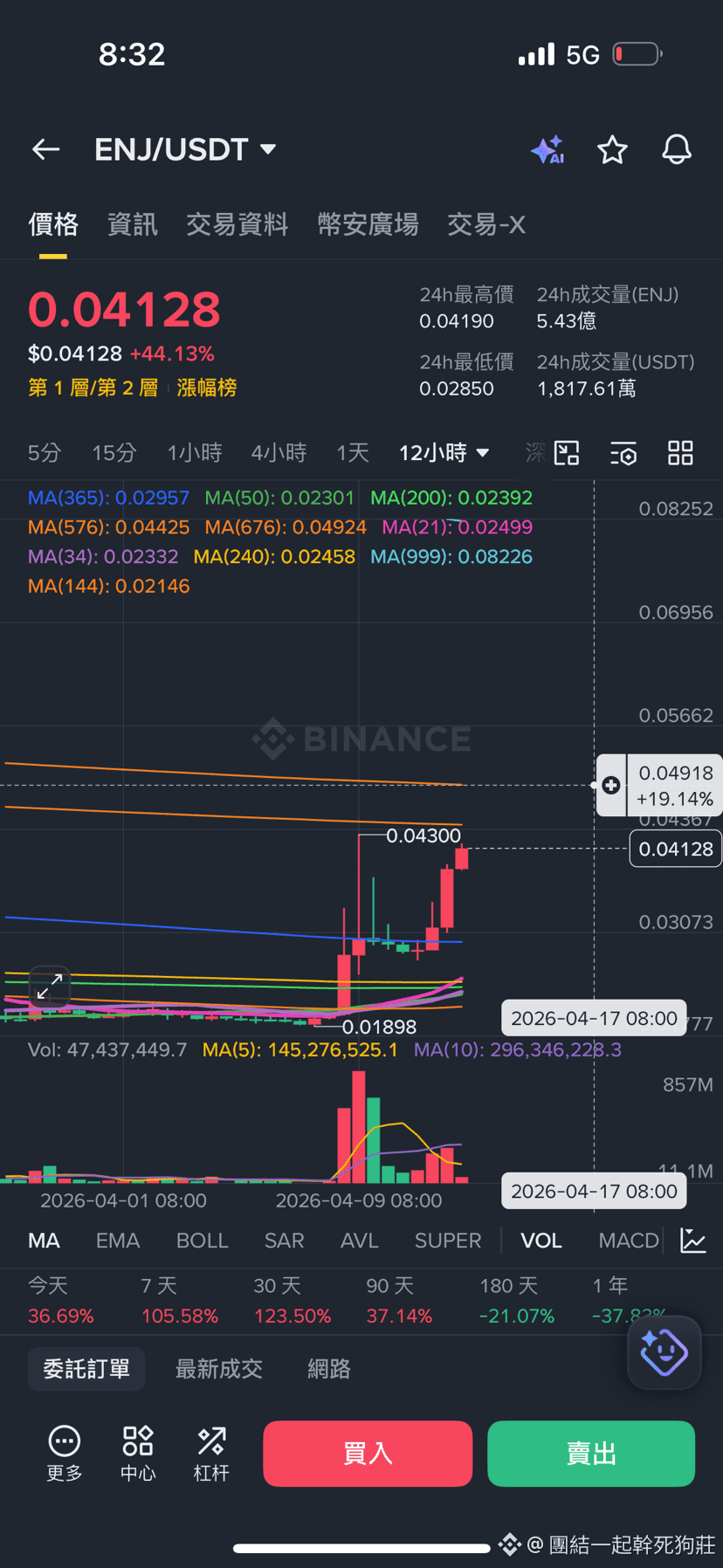The width and height of the screenshot is (723, 1568).
Task: Open the landscape chart view icon
Action: click(x=567, y=452)
